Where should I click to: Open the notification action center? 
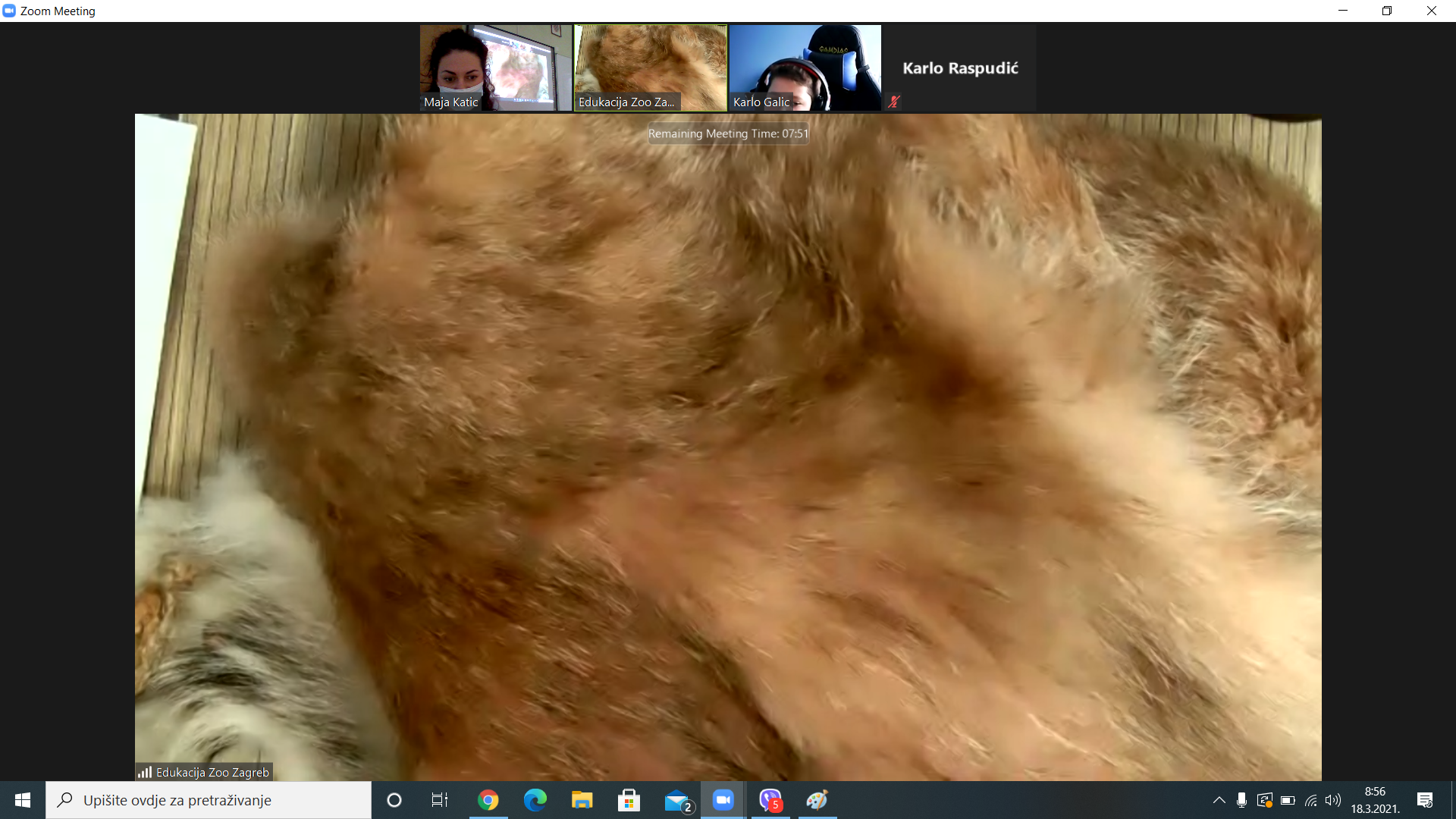click(x=1425, y=800)
